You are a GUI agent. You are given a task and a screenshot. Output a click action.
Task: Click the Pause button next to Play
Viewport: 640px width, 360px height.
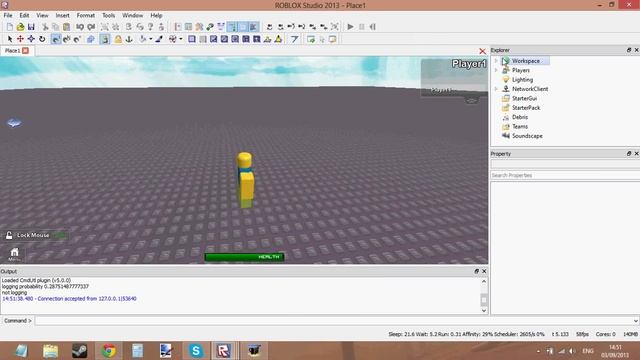coord(362,27)
